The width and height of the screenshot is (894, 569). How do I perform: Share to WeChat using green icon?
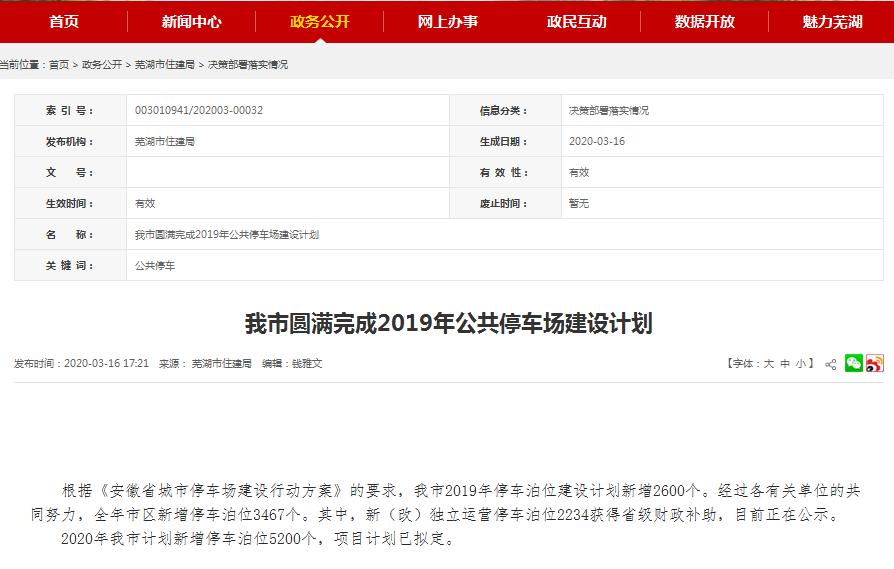click(x=854, y=363)
